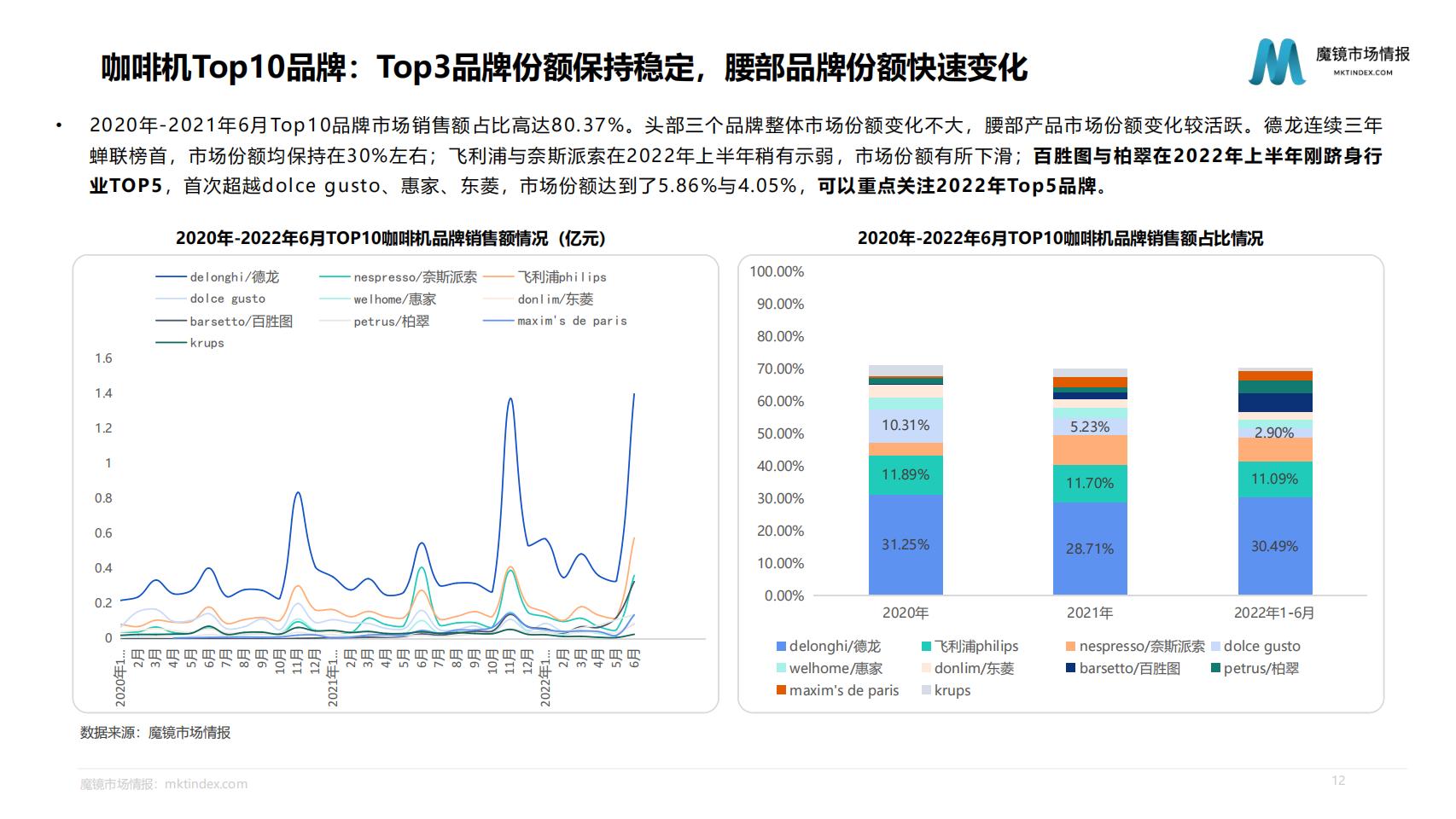Click maxim's de paris legend under bar chart
This screenshot has height=819, width=1456.
[837, 691]
